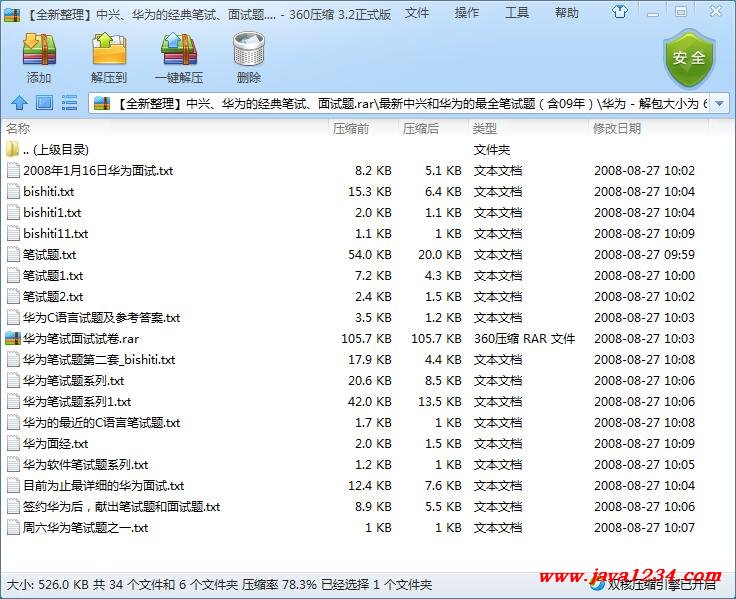Click the 一键解压 (One-click extract) icon
The height and width of the screenshot is (599, 736).
coord(179,49)
